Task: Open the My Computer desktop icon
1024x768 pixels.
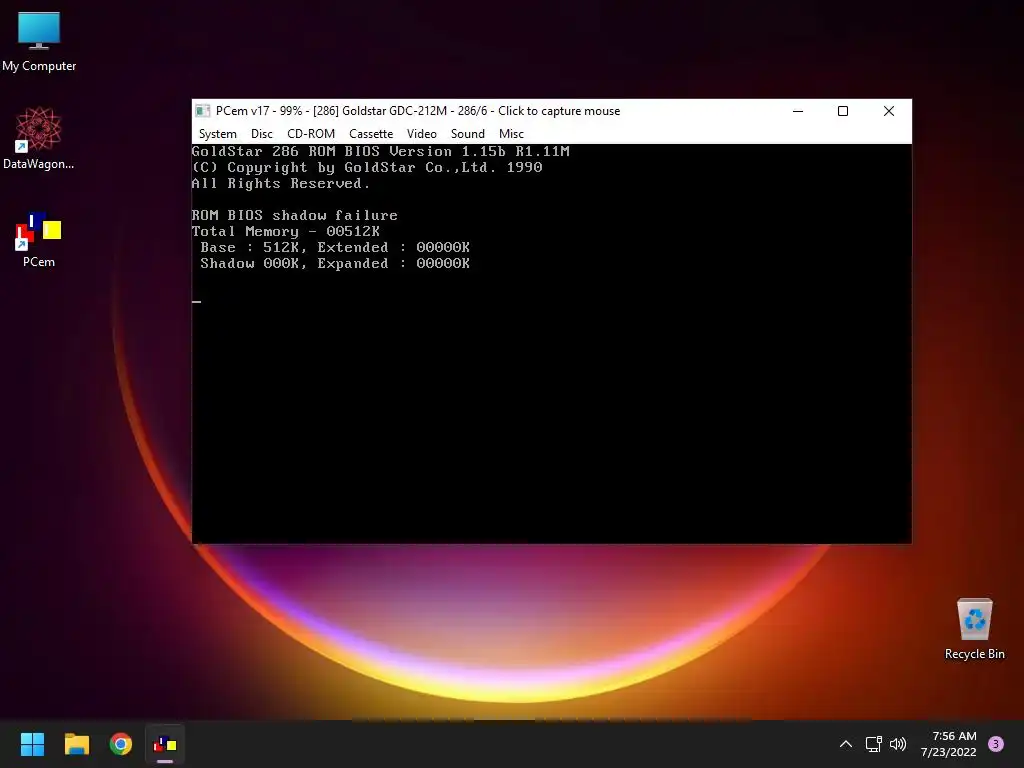Action: coord(39,42)
